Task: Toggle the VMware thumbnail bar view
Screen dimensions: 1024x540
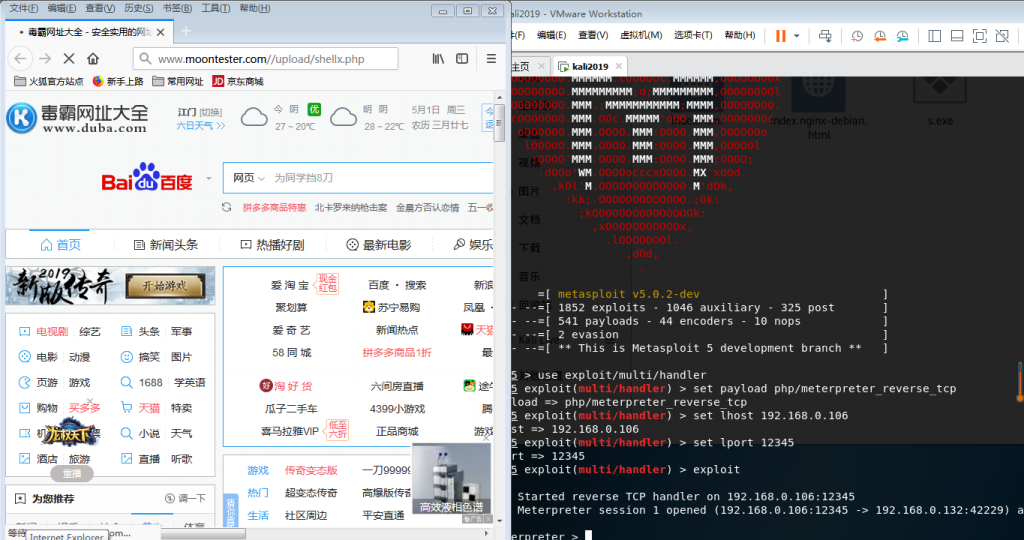Action: pos(957,36)
